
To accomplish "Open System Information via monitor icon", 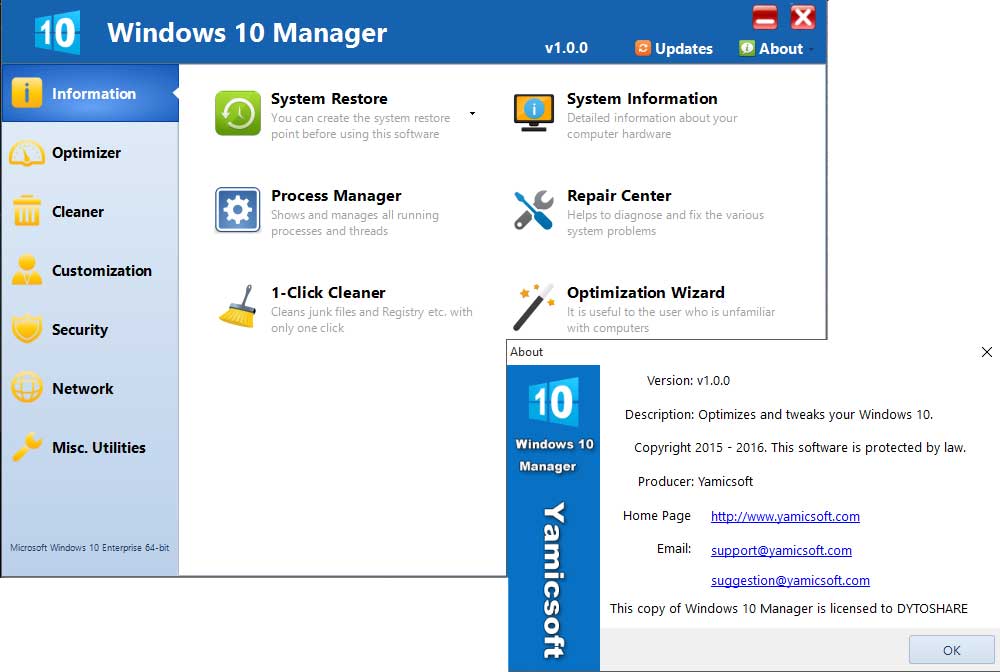I will coord(534,113).
